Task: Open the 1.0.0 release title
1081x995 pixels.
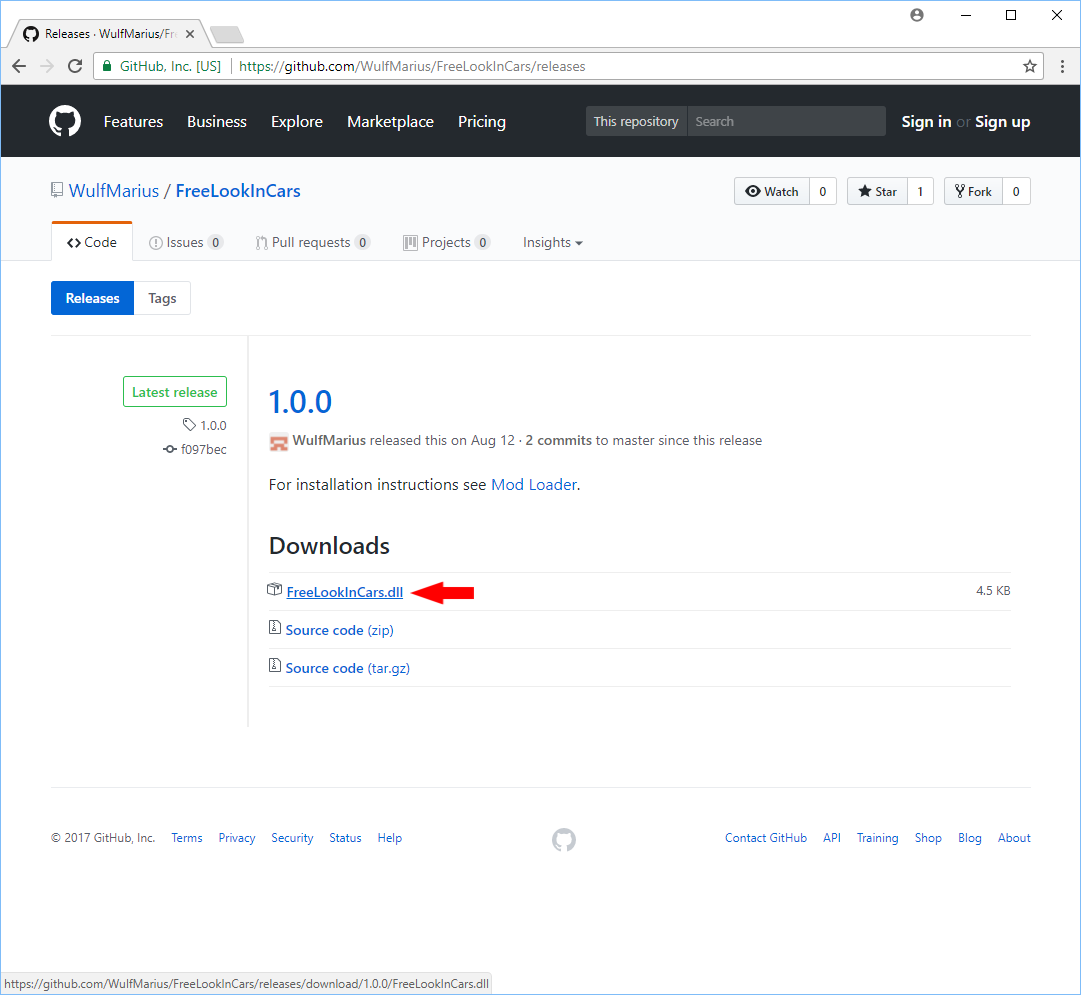Action: (x=300, y=402)
